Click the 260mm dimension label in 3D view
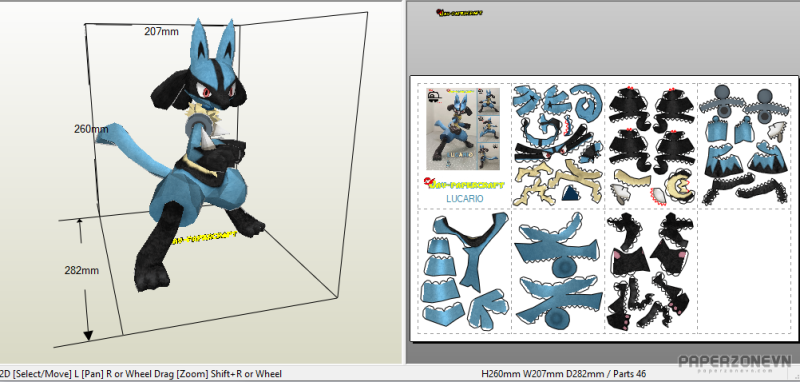 [x=91, y=129]
